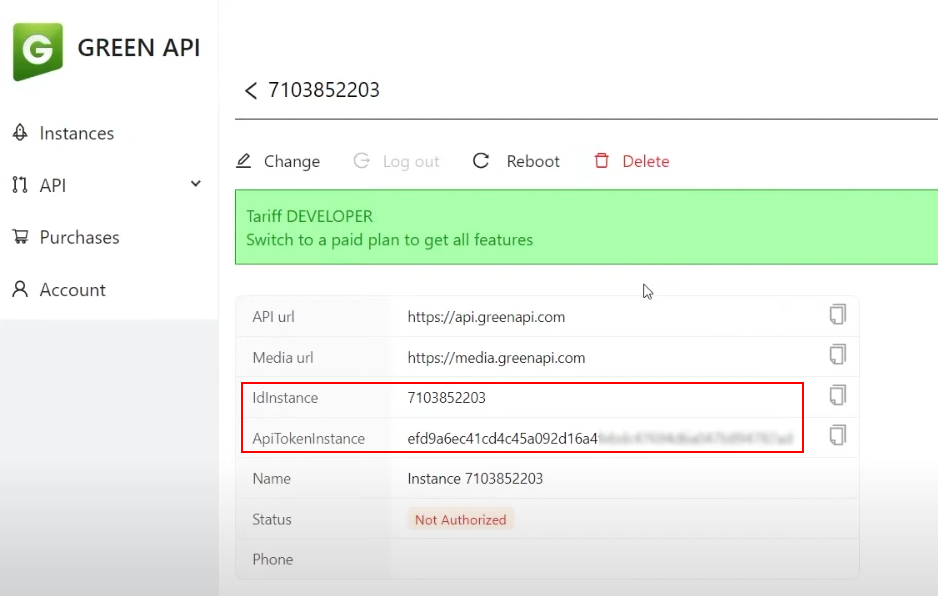Viewport: 938px width, 596px height.
Task: Click the Tariff DEVELOPER text
Action: coord(309,216)
